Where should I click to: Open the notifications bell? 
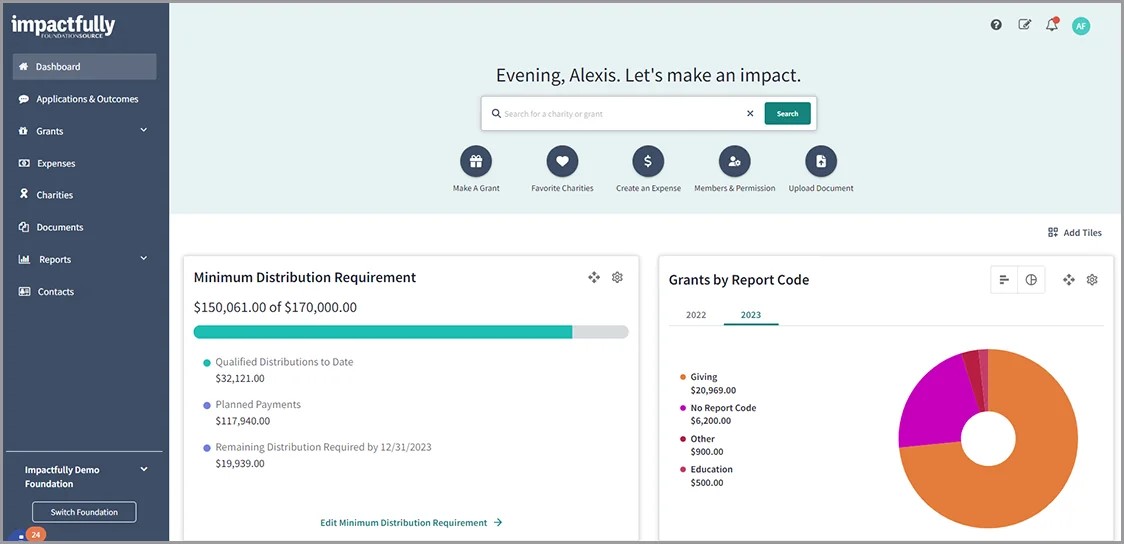pos(1052,25)
